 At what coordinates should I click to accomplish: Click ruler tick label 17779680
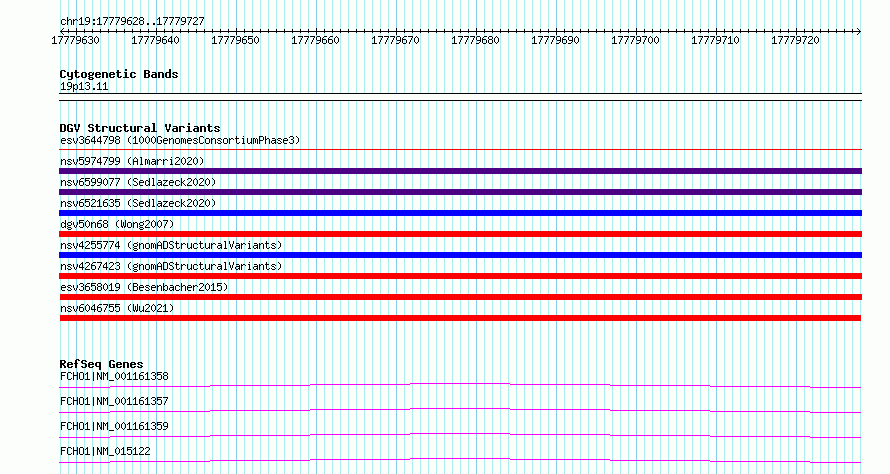pos(475,40)
